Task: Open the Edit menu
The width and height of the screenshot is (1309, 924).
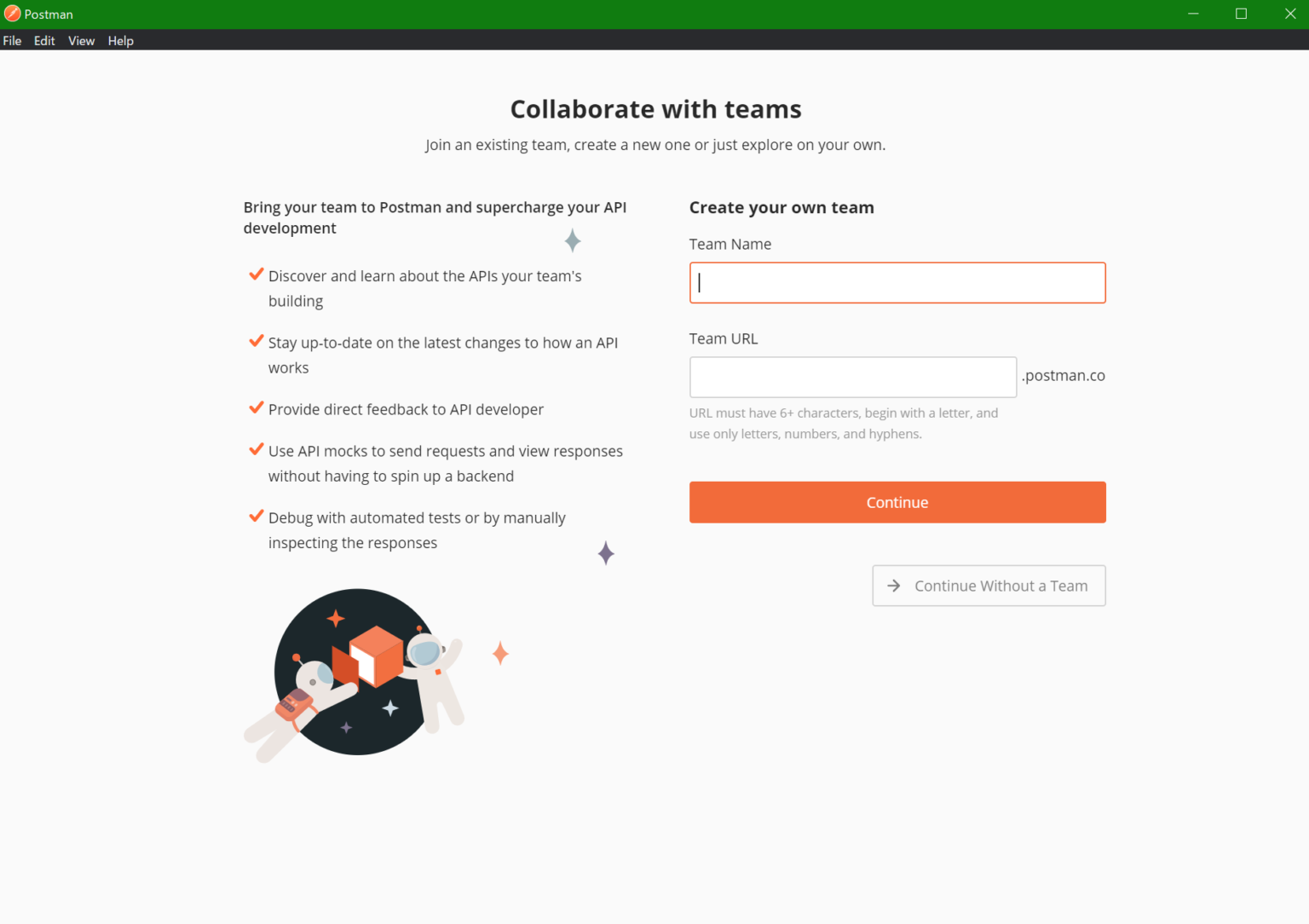Action: [x=44, y=41]
